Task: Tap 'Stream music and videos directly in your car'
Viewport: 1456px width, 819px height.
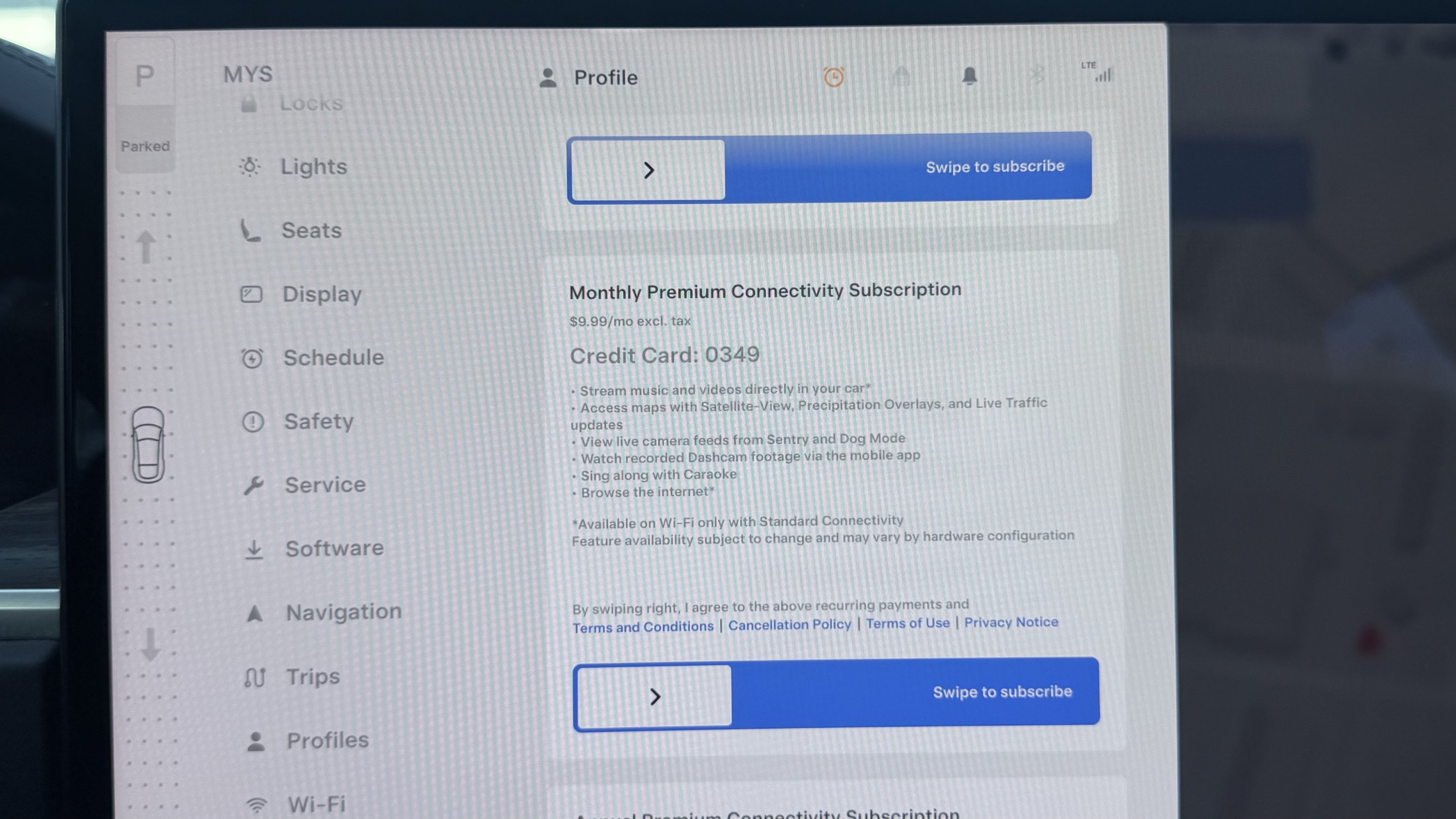Action: tap(721, 389)
